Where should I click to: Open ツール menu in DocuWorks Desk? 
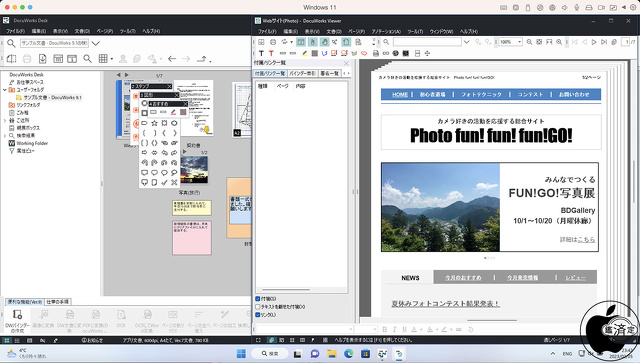click(128, 31)
